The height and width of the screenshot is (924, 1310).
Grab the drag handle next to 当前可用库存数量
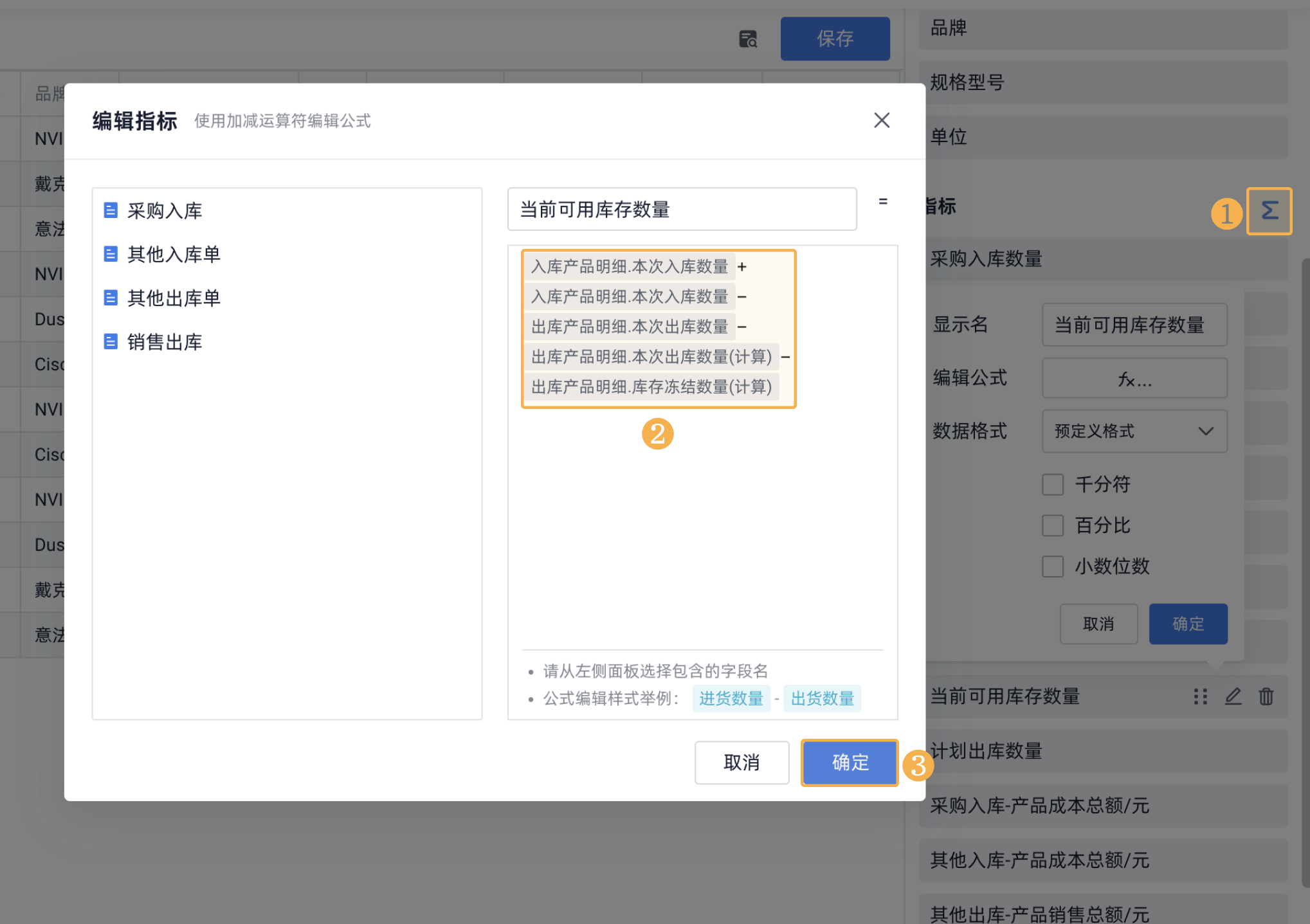point(1199,696)
